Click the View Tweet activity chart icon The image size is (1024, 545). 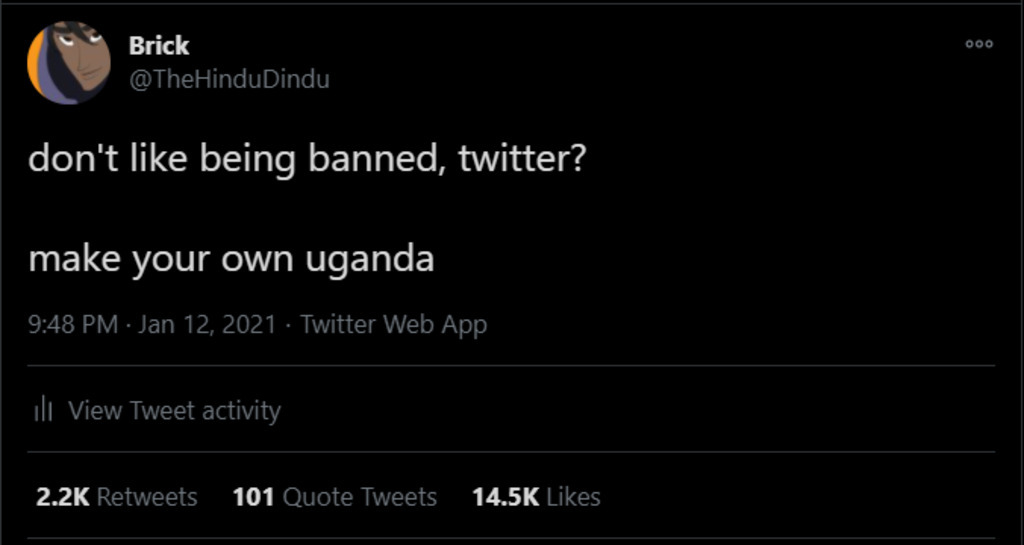(x=43, y=410)
